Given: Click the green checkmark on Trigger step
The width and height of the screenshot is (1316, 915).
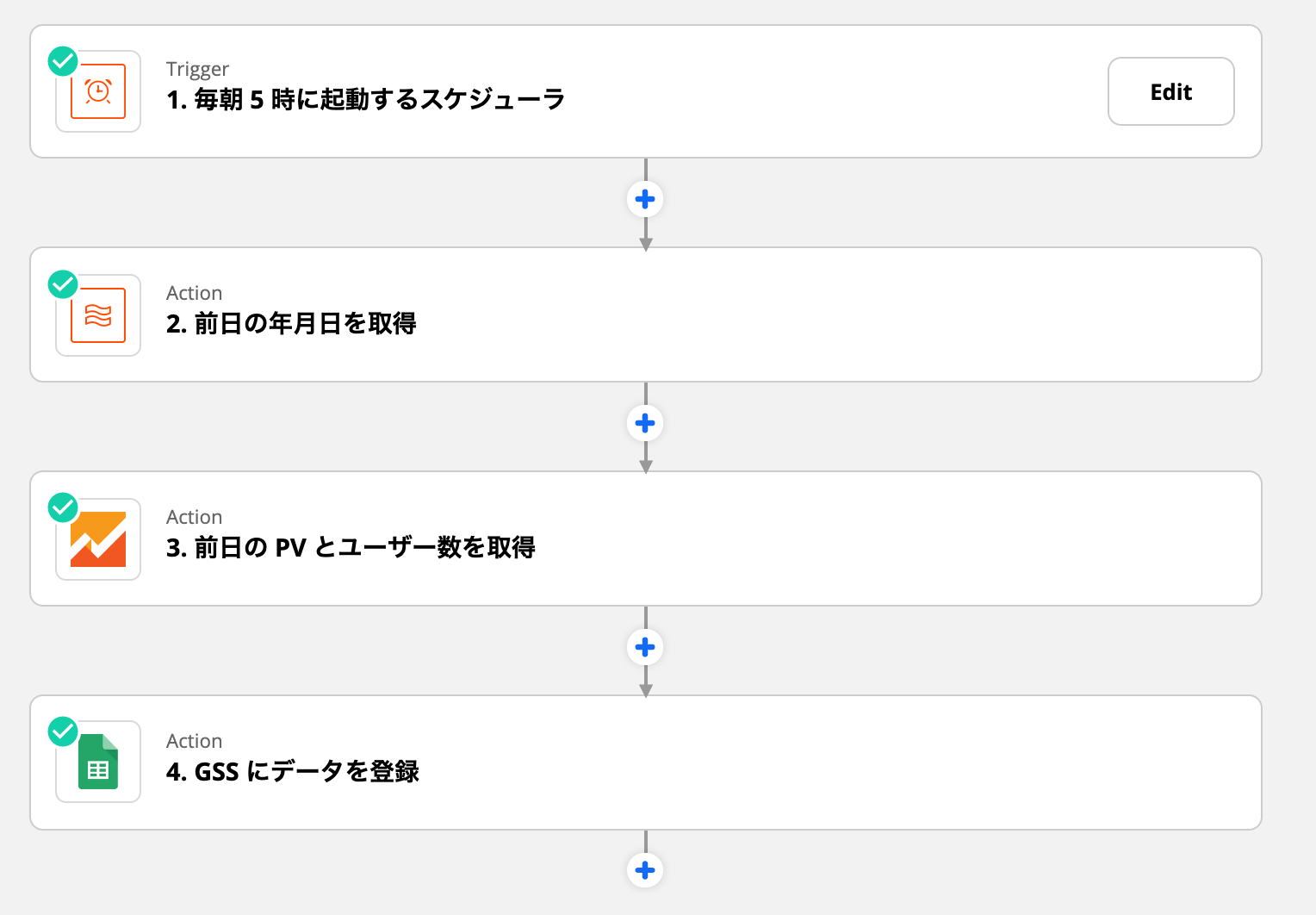Looking at the screenshot, I should click(63, 61).
